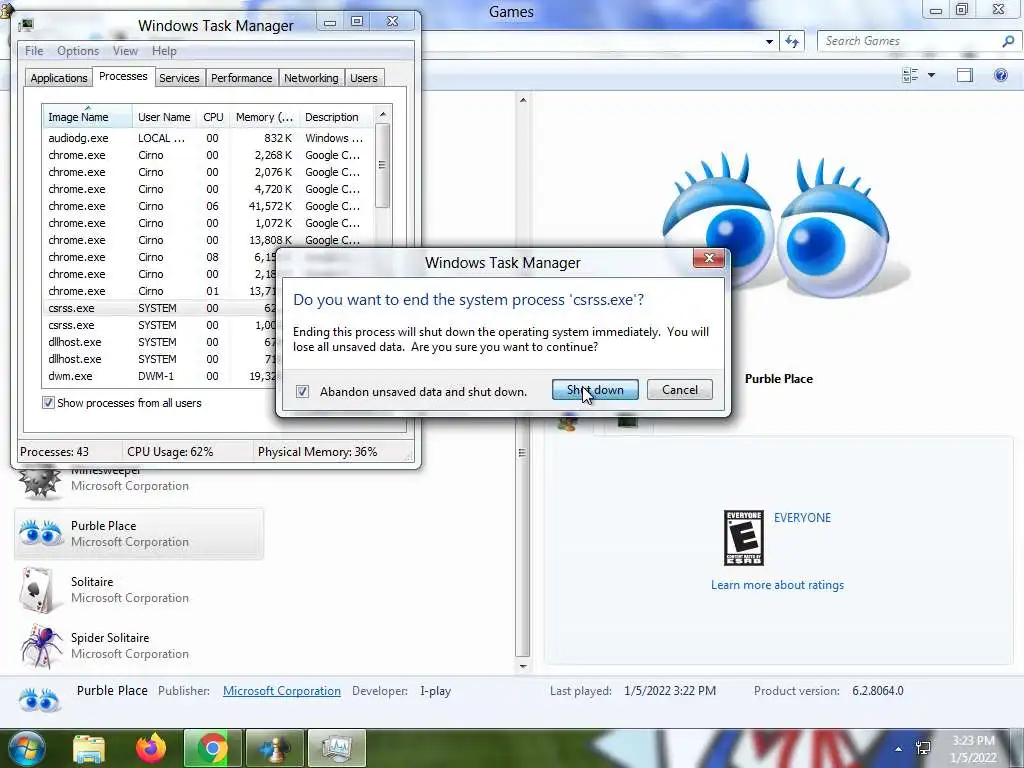Toggle Show processes from all users

point(48,403)
